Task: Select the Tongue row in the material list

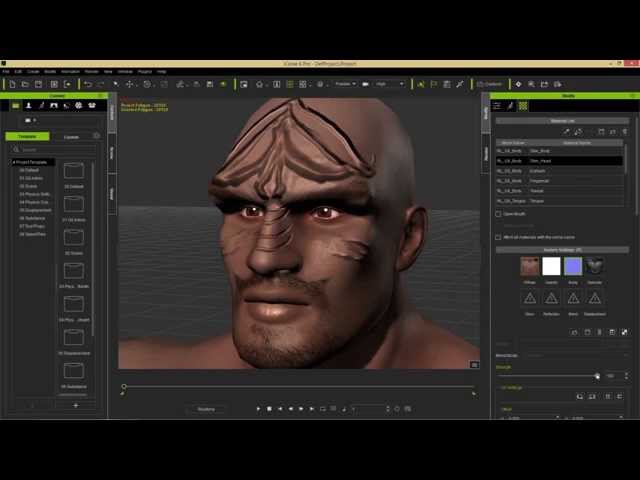Action: (559, 201)
